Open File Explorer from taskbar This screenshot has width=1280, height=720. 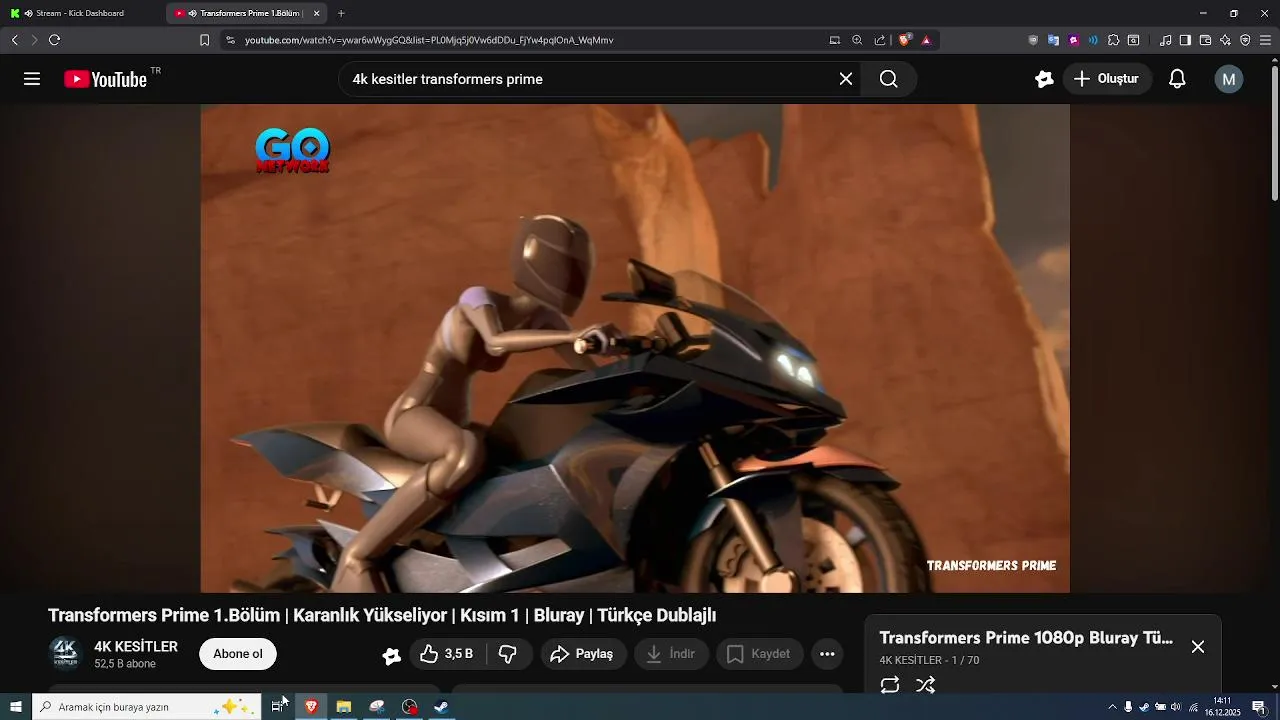click(x=344, y=707)
